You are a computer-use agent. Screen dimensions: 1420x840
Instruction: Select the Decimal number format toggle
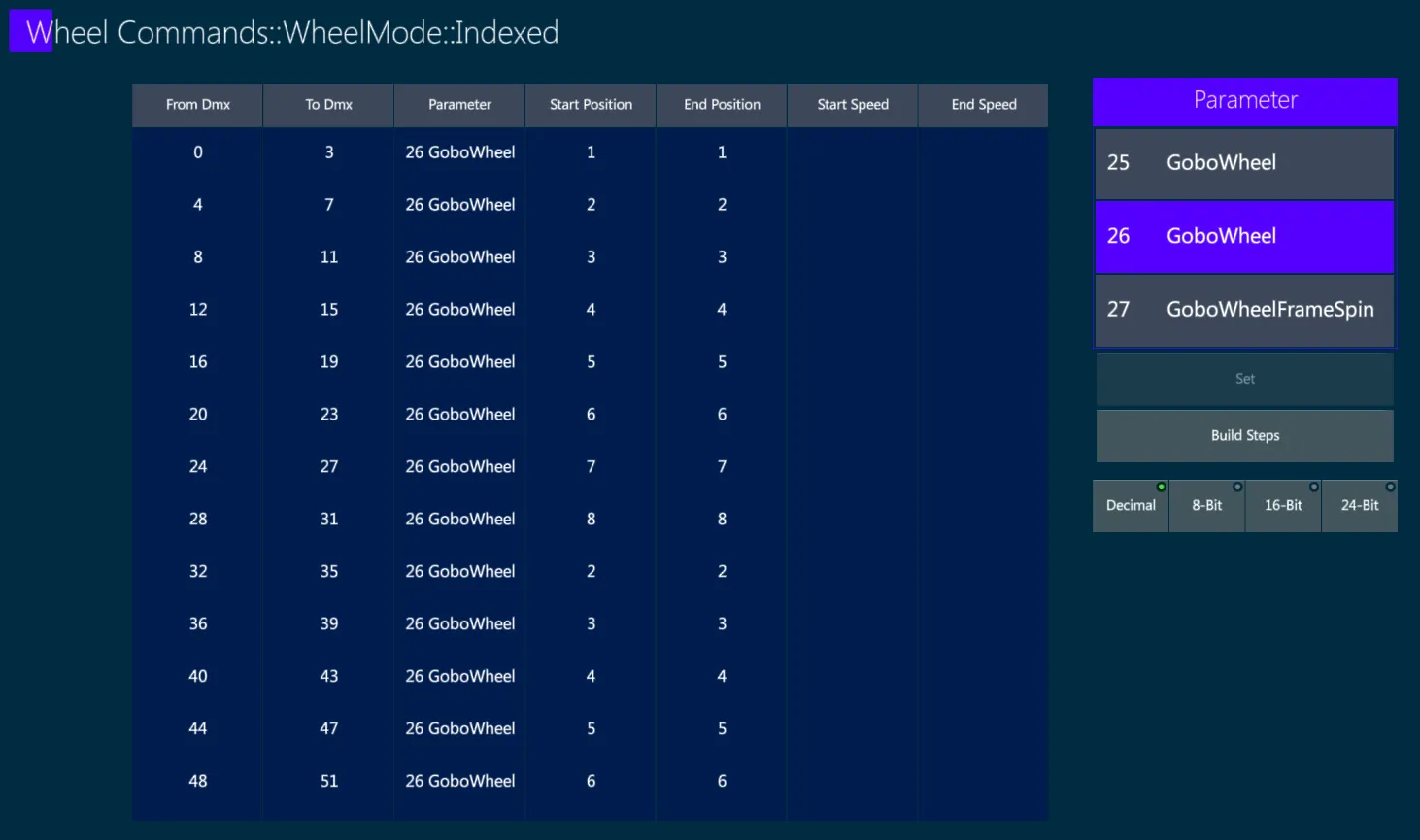pyautogui.click(x=1131, y=505)
